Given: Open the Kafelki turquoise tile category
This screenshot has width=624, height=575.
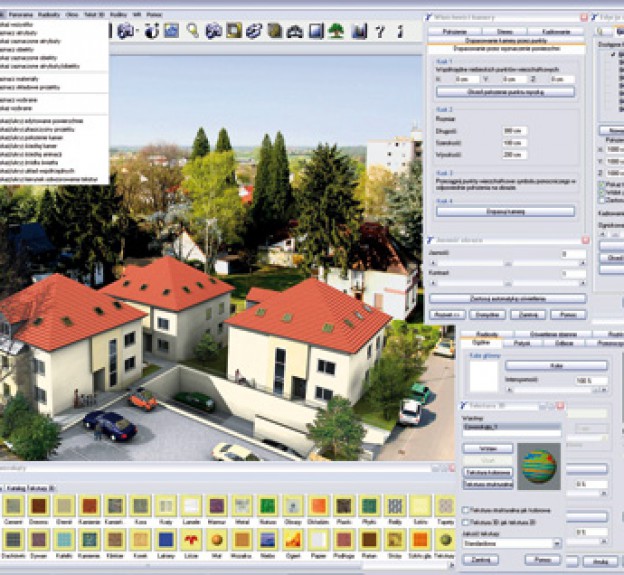Looking at the screenshot, I should click(64, 540).
